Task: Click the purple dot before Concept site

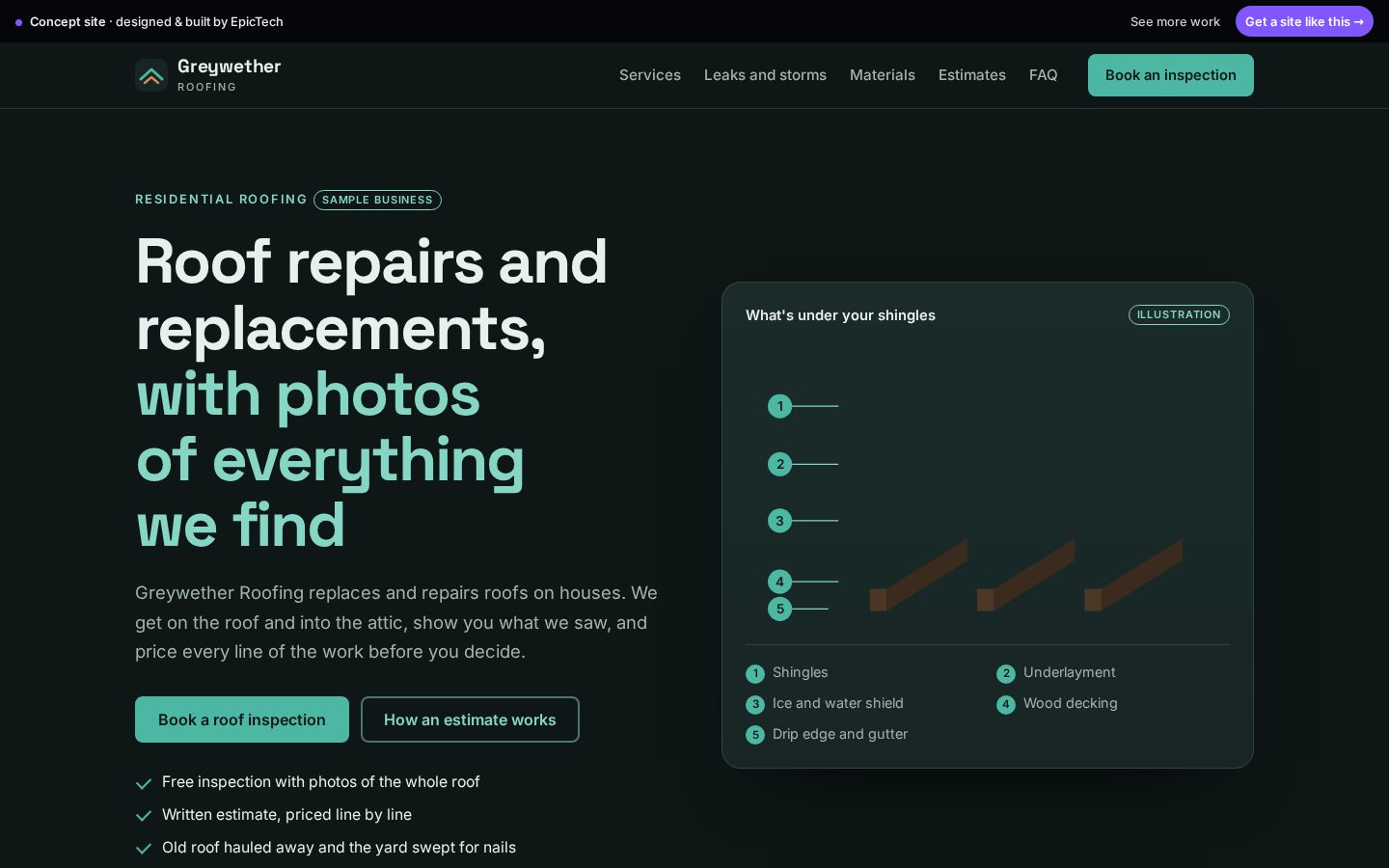Action: click(18, 22)
